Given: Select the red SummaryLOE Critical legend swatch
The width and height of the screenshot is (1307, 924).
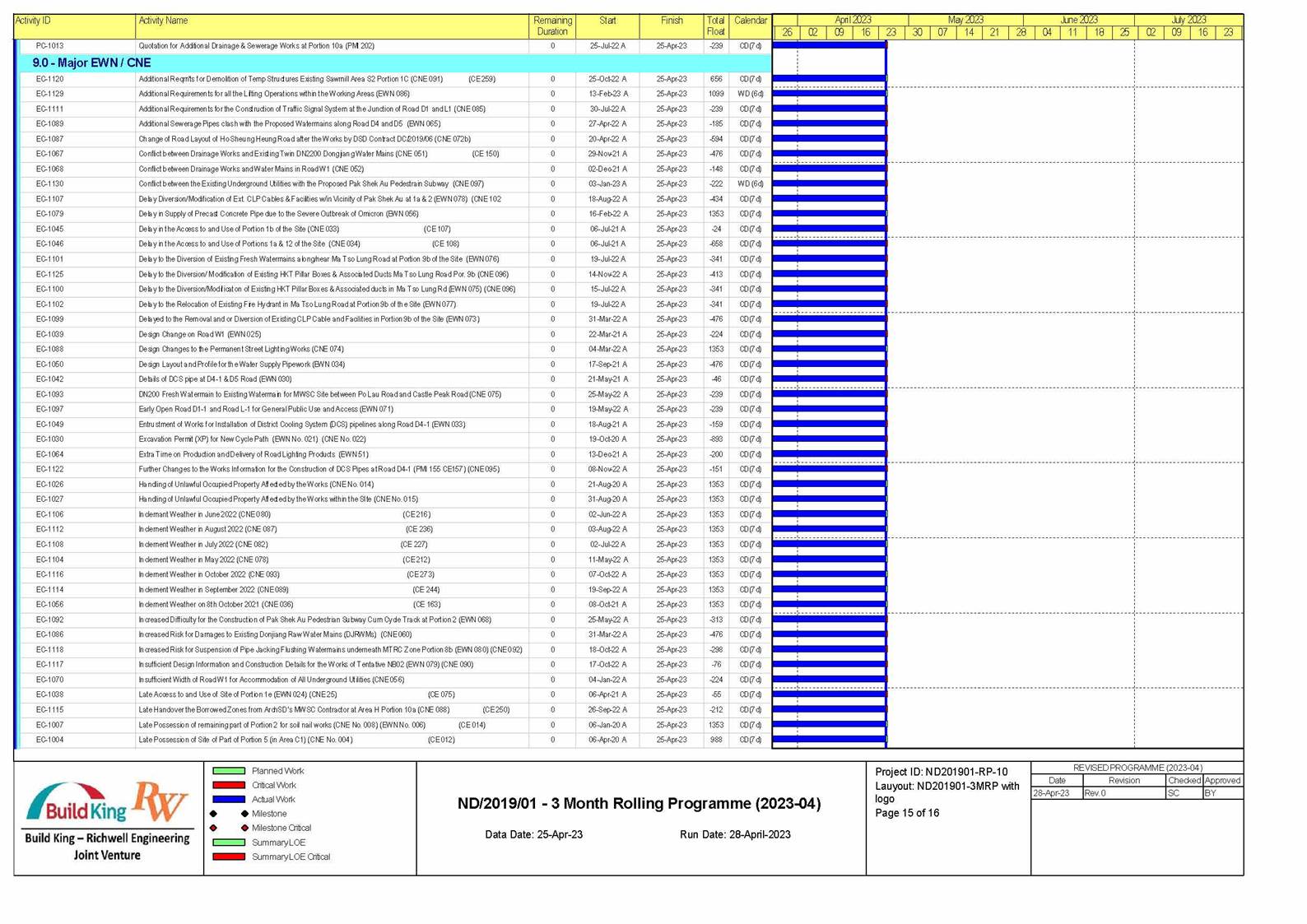Looking at the screenshot, I should (x=229, y=857).
